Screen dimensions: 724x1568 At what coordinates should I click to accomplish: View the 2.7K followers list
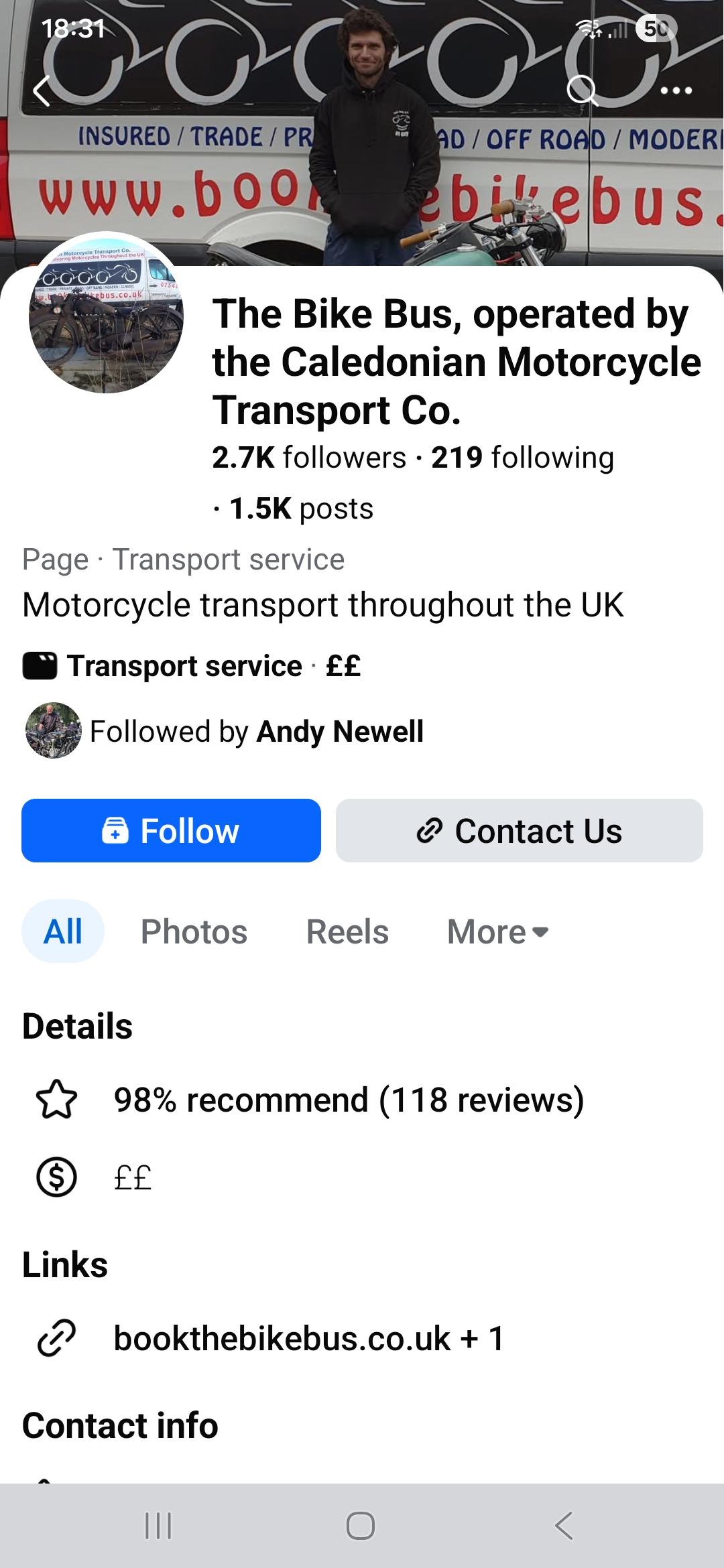point(309,458)
